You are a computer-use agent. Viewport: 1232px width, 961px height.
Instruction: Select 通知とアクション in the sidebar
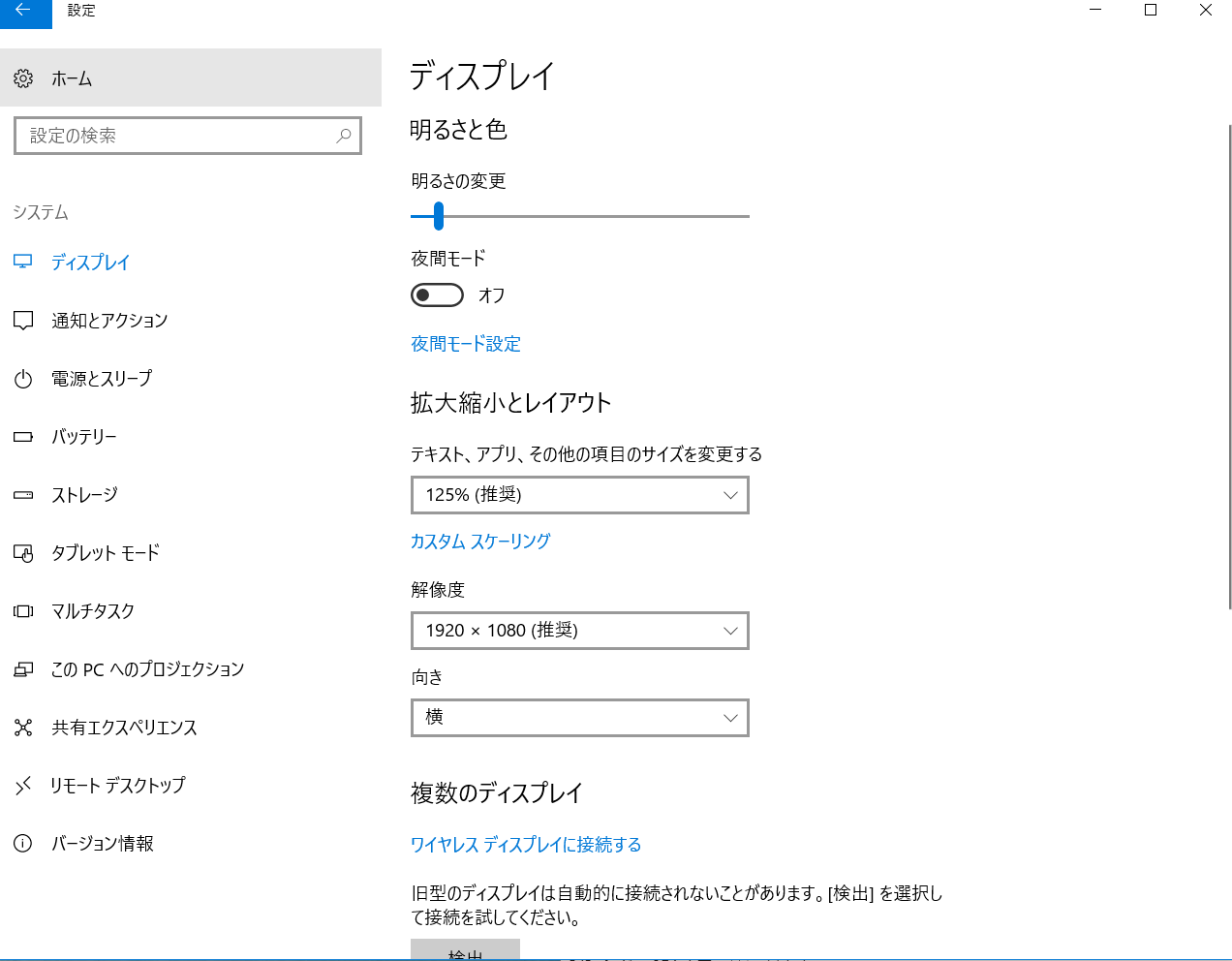(x=109, y=321)
